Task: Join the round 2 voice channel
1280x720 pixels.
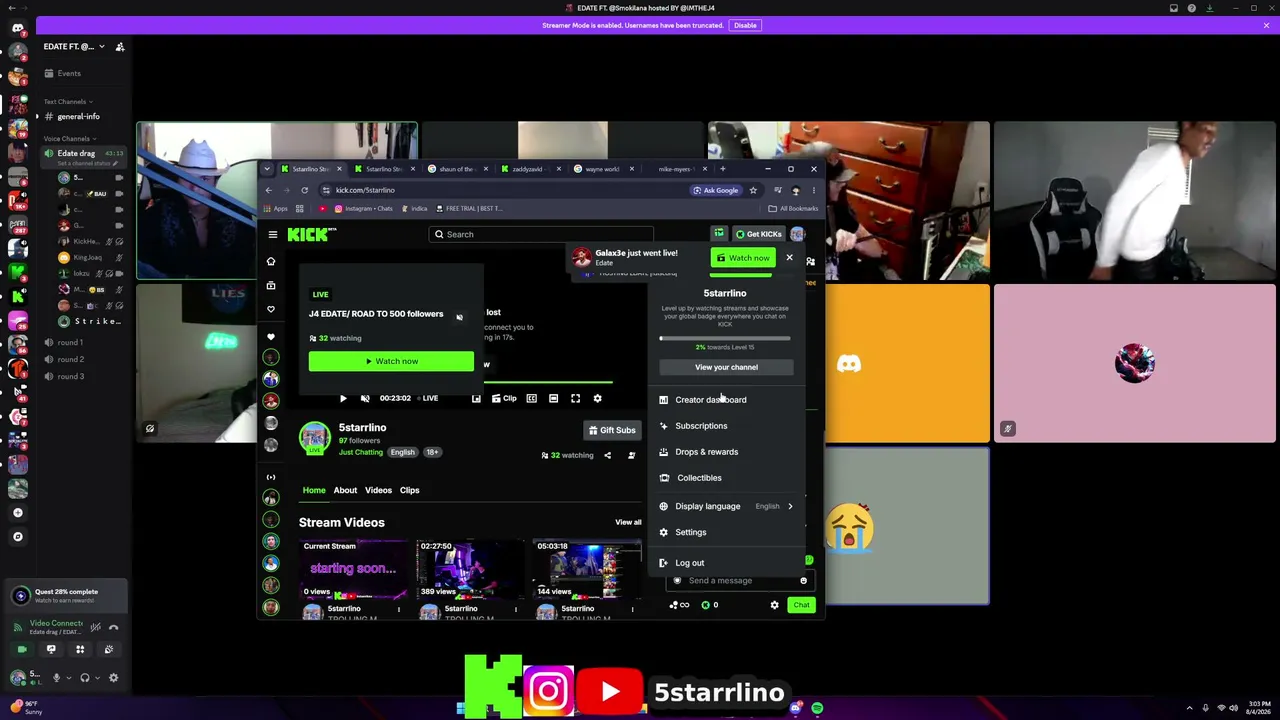Action: [x=70, y=359]
